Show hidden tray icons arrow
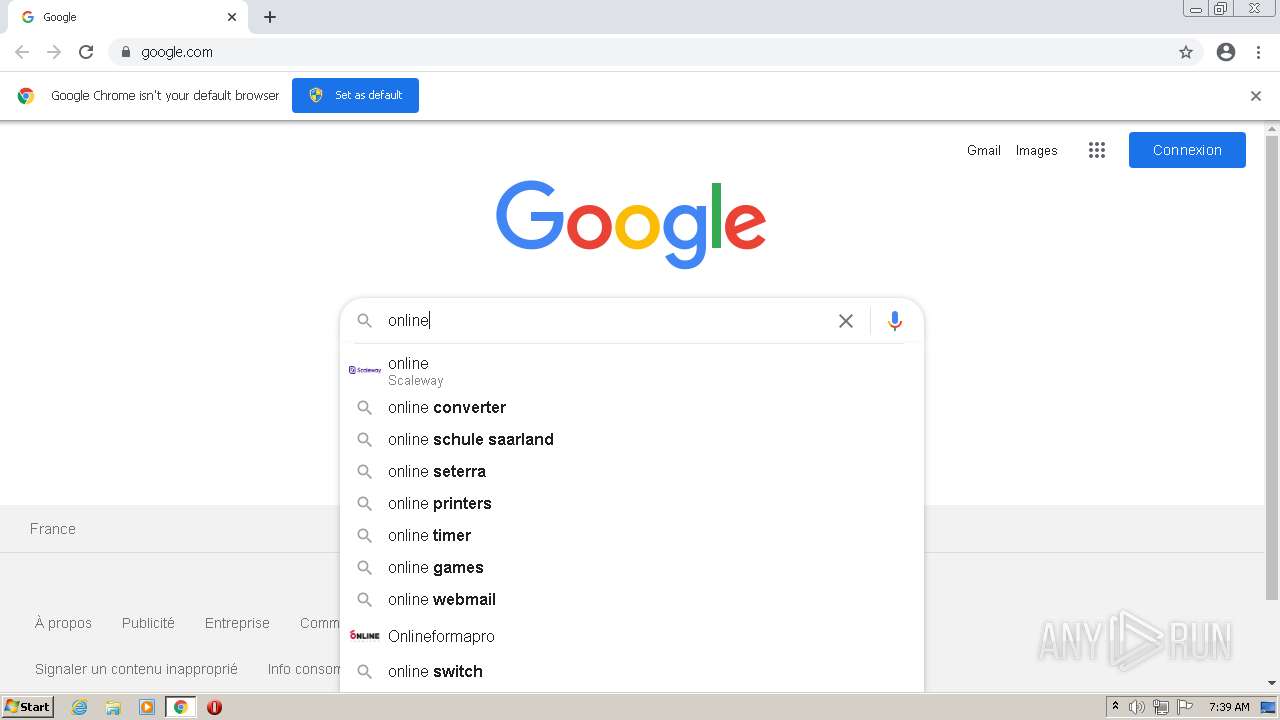1280x720 pixels. [1115, 707]
